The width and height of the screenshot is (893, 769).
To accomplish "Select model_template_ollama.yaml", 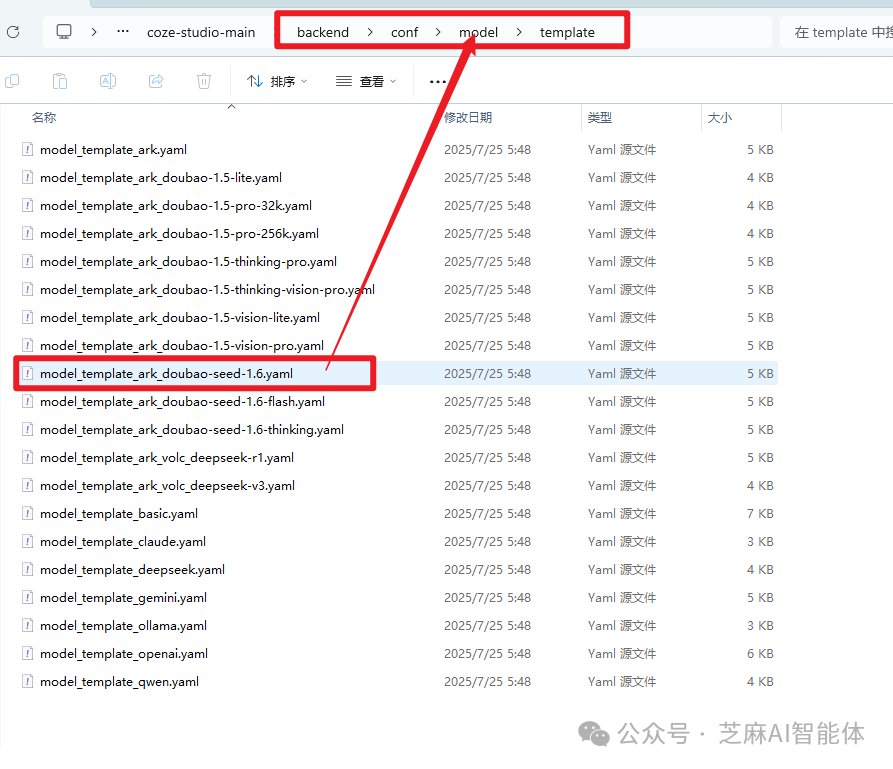I will pos(123,625).
